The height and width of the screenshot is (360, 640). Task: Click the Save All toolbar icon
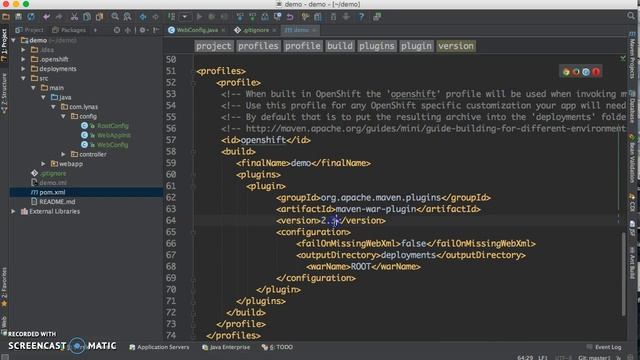18,17
